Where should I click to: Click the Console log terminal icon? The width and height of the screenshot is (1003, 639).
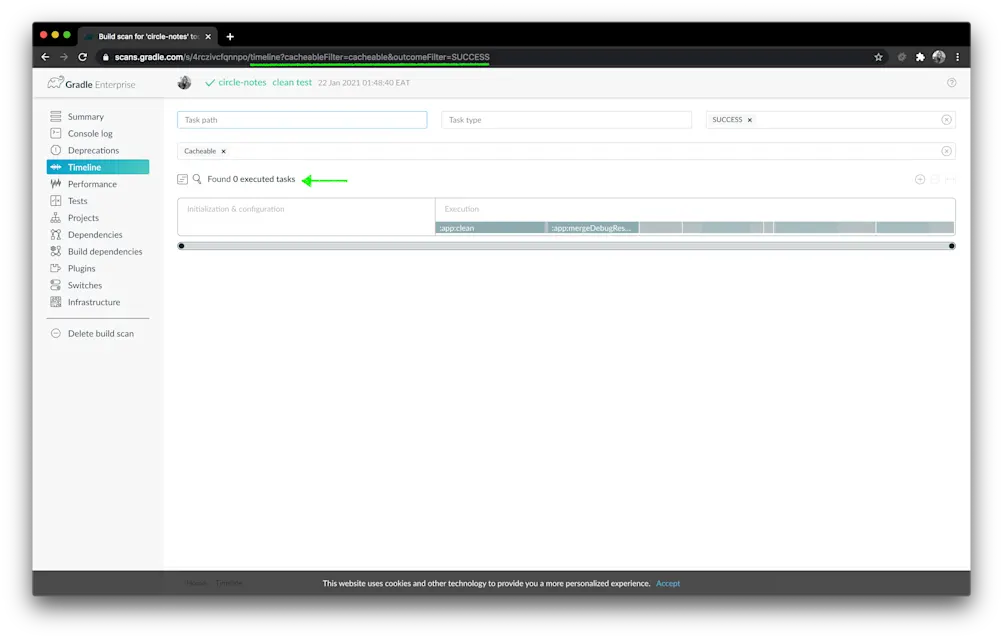tap(56, 133)
